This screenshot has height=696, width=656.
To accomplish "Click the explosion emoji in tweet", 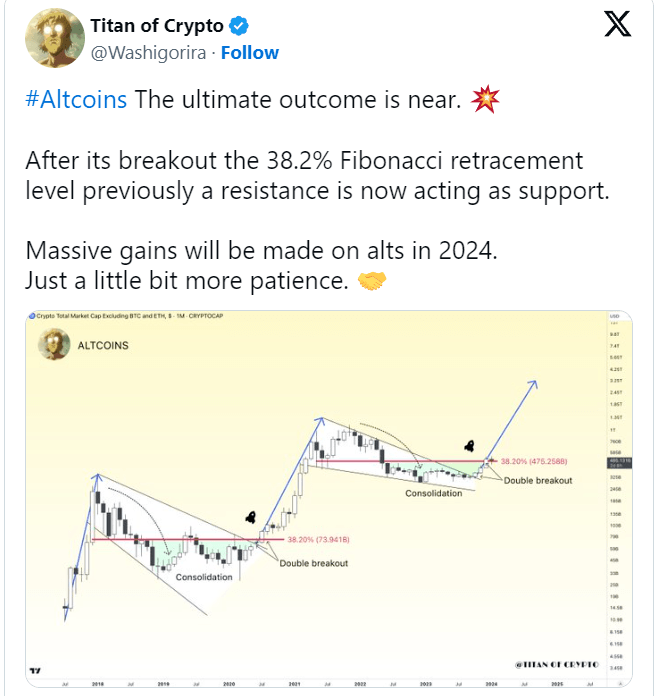I will pyautogui.click(x=485, y=99).
